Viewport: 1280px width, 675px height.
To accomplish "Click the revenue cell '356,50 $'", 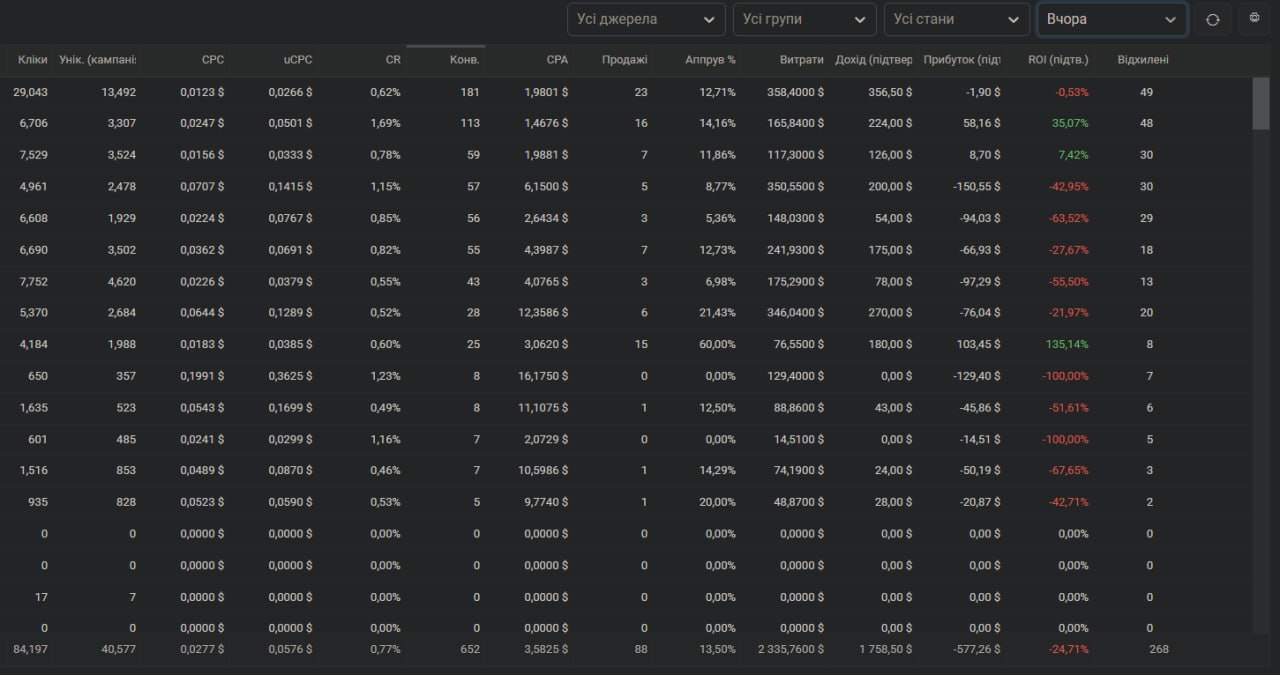I will 890,92.
